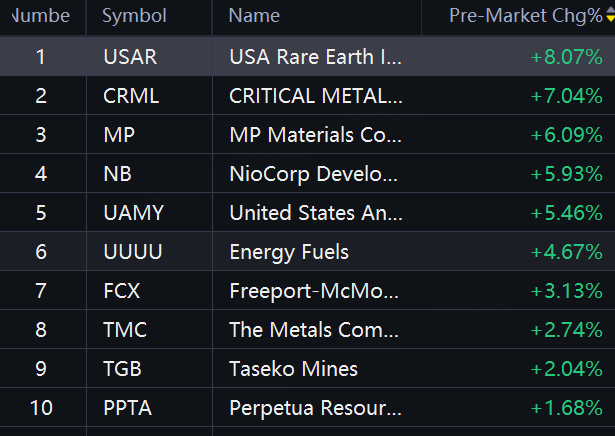Click row number 10 cell

41,408
